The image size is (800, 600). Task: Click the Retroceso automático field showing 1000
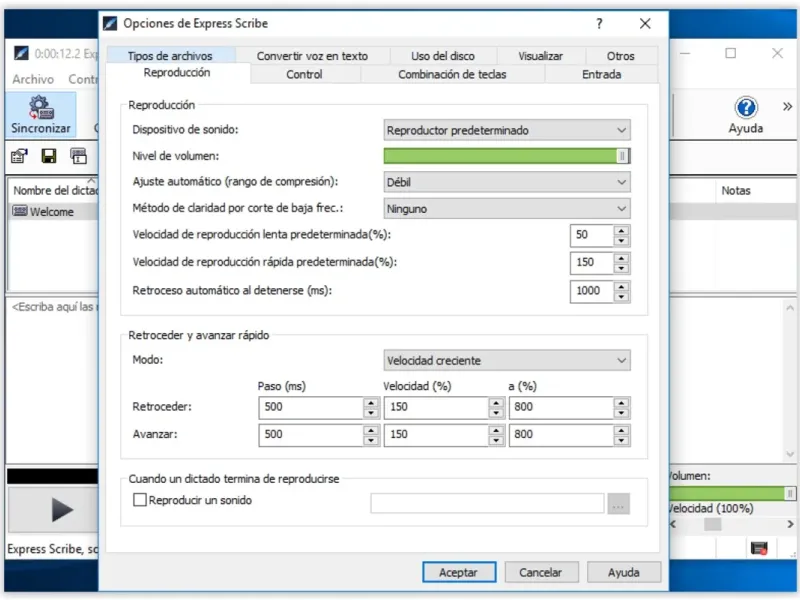click(592, 291)
